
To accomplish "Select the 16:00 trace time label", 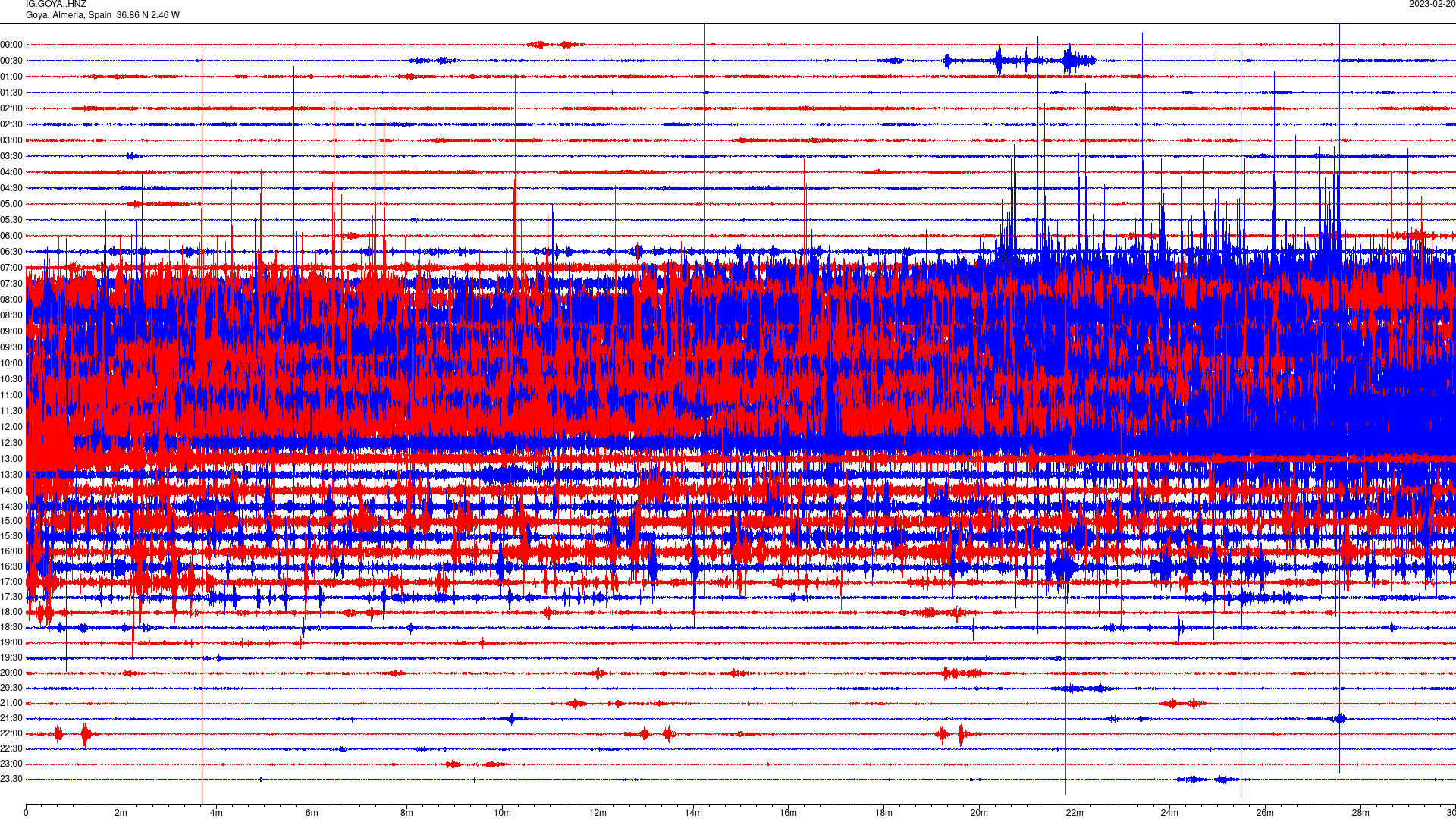I will (11, 551).
